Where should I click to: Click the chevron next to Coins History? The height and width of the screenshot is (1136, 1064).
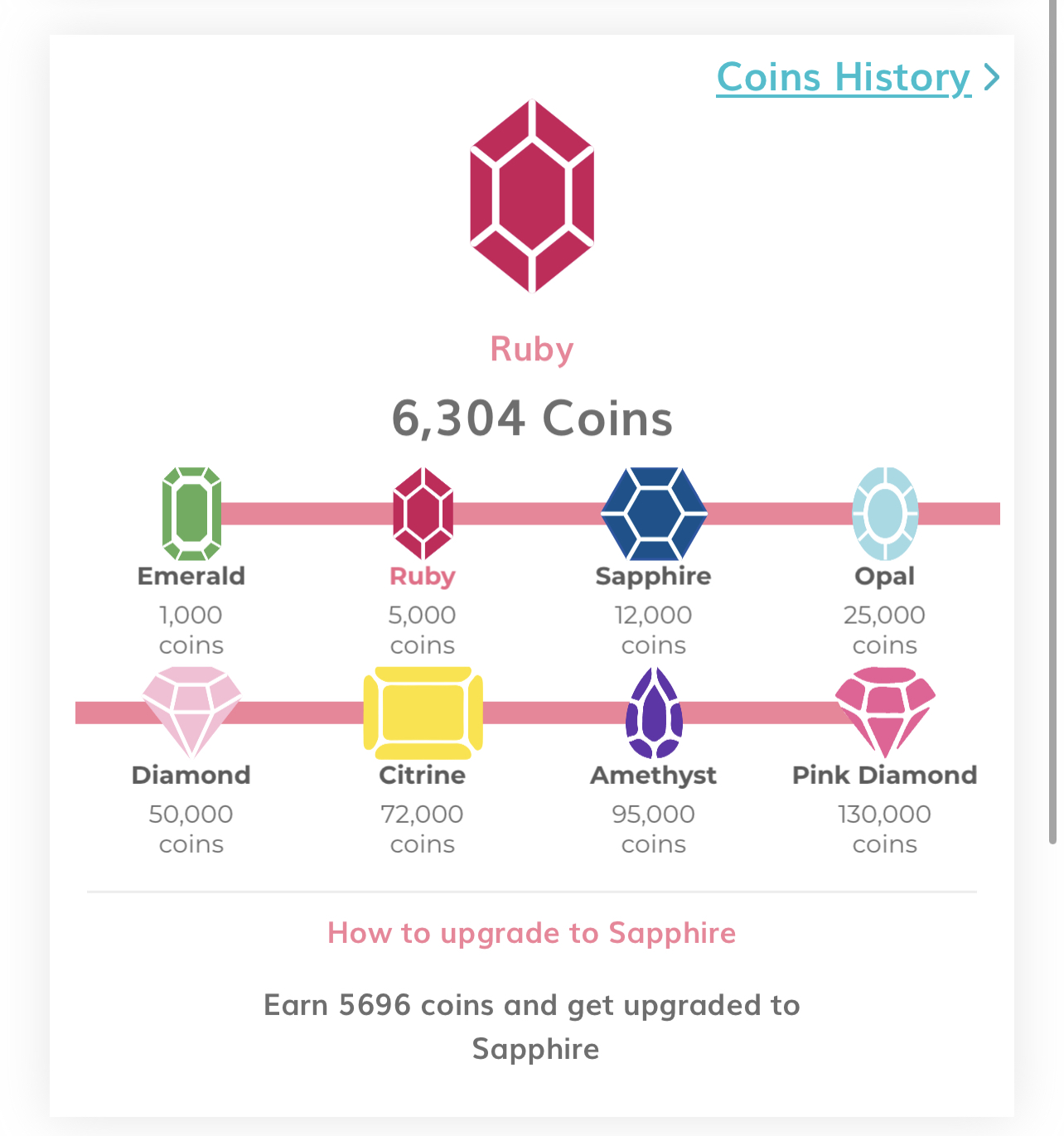(x=991, y=78)
